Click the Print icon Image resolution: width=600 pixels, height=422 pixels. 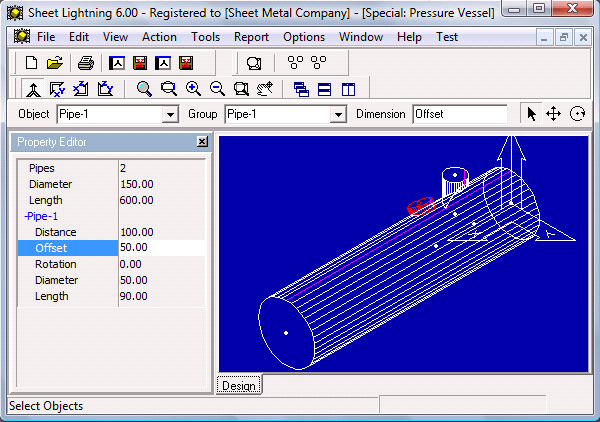(86, 63)
